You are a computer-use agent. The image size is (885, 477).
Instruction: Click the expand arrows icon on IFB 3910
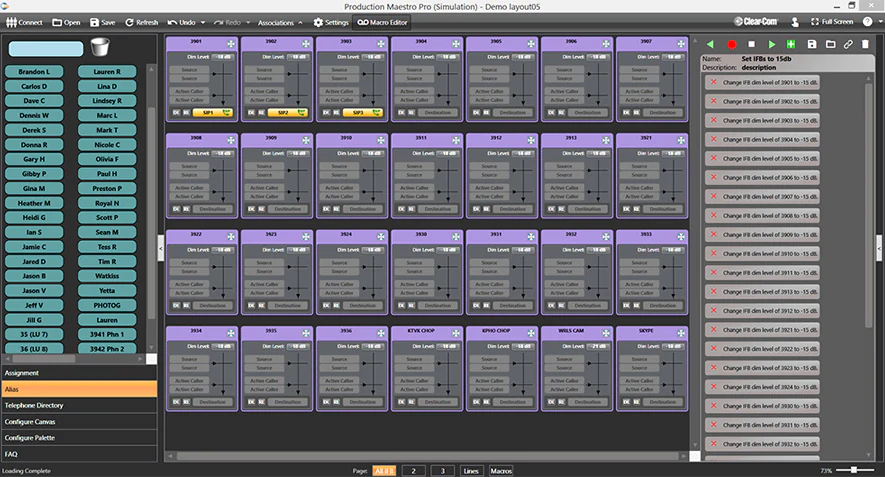pos(381,140)
